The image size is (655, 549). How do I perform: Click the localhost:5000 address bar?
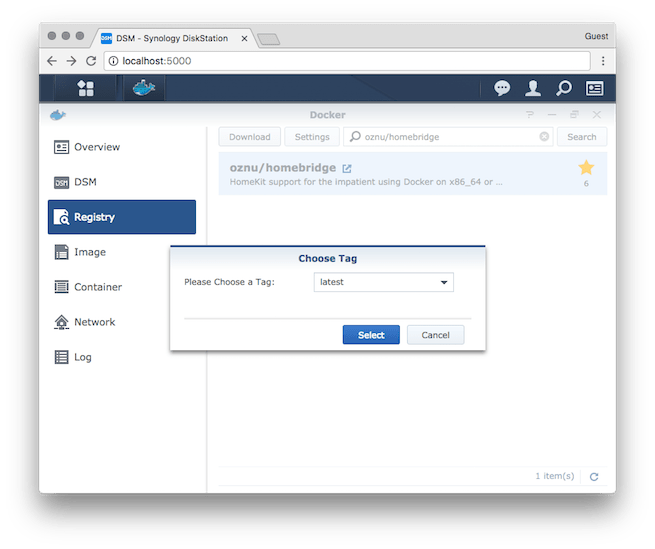(x=347, y=61)
